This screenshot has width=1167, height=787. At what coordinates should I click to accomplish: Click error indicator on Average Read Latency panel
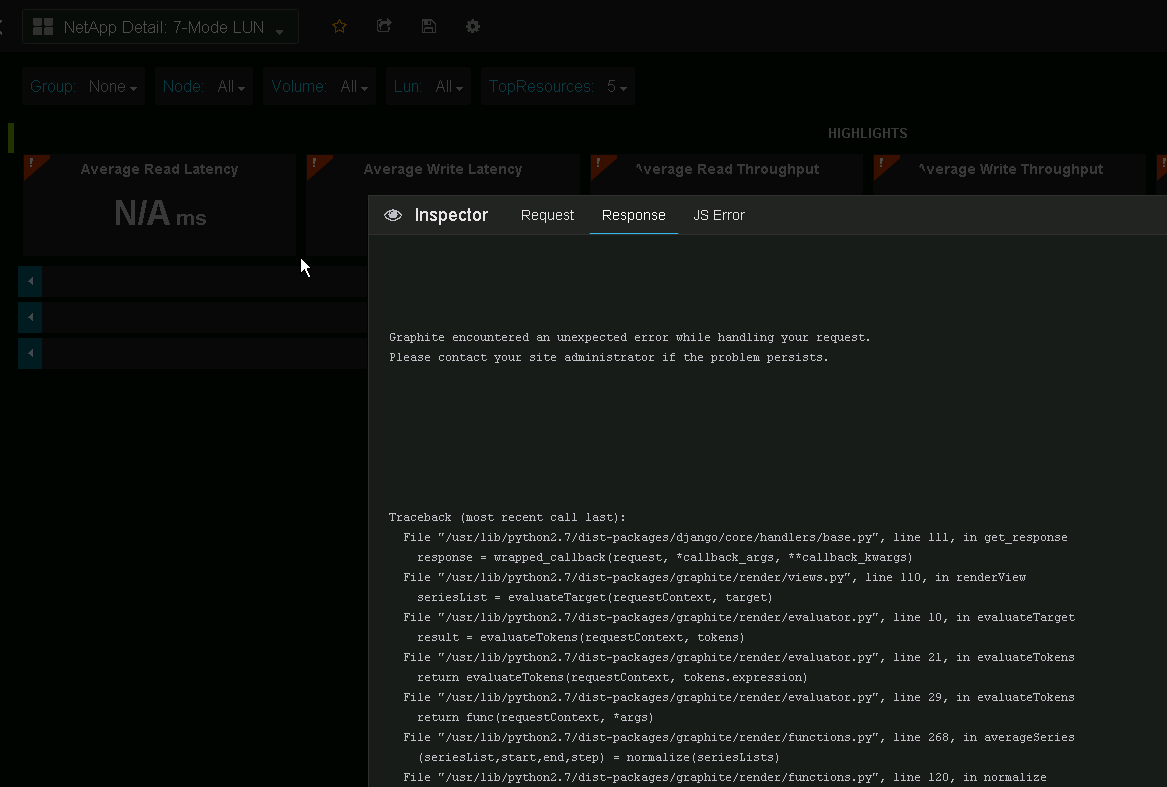pyautogui.click(x=31, y=162)
